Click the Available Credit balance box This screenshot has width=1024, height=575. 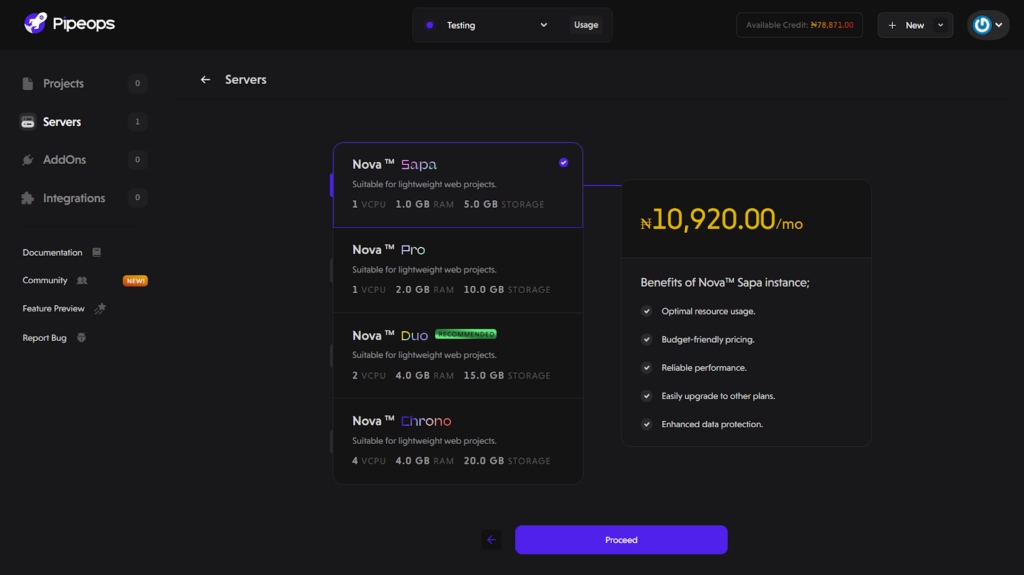799,25
